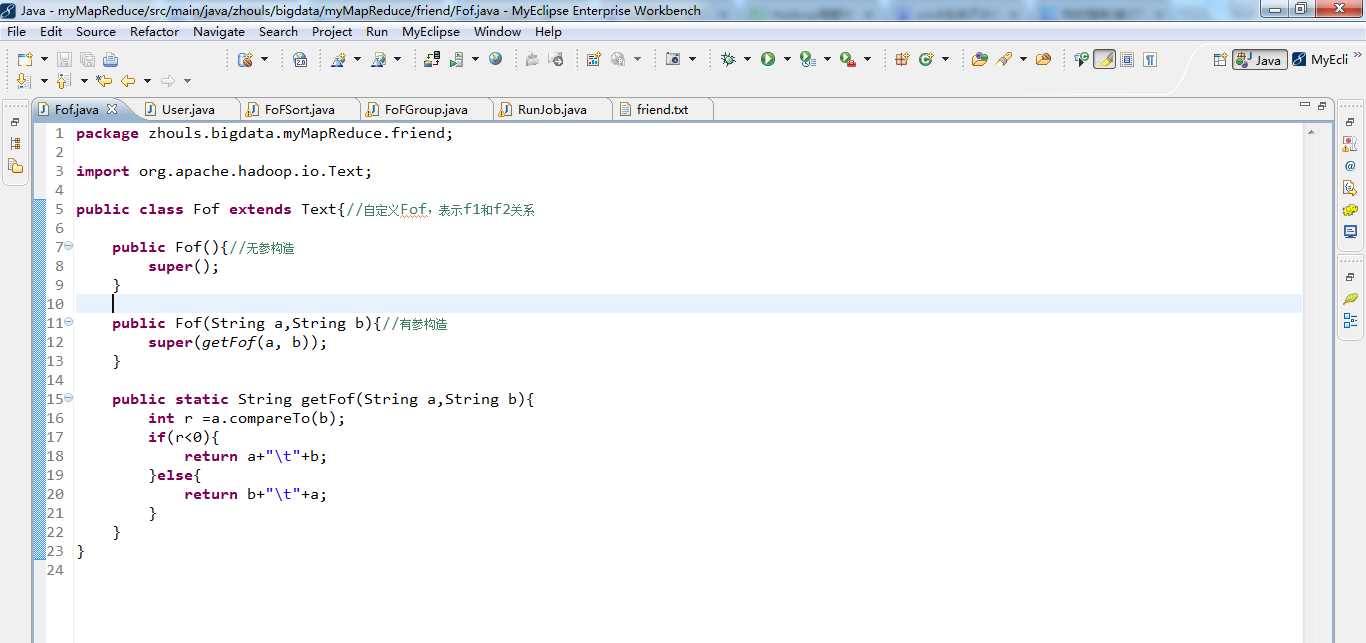The height and width of the screenshot is (643, 1366).
Task: Click the New Java Package icon
Action: coord(902,59)
